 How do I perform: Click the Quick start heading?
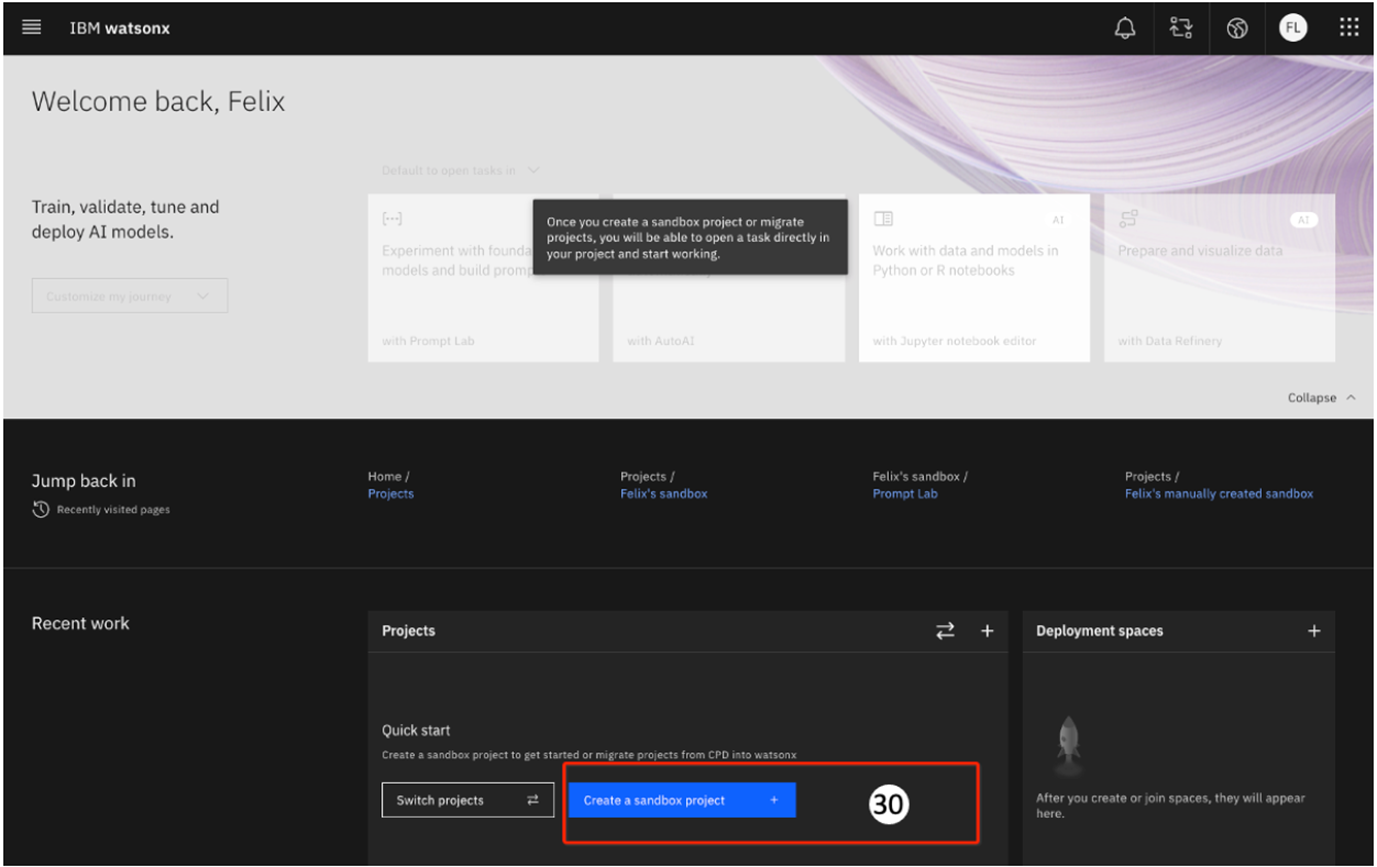pyautogui.click(x=416, y=731)
